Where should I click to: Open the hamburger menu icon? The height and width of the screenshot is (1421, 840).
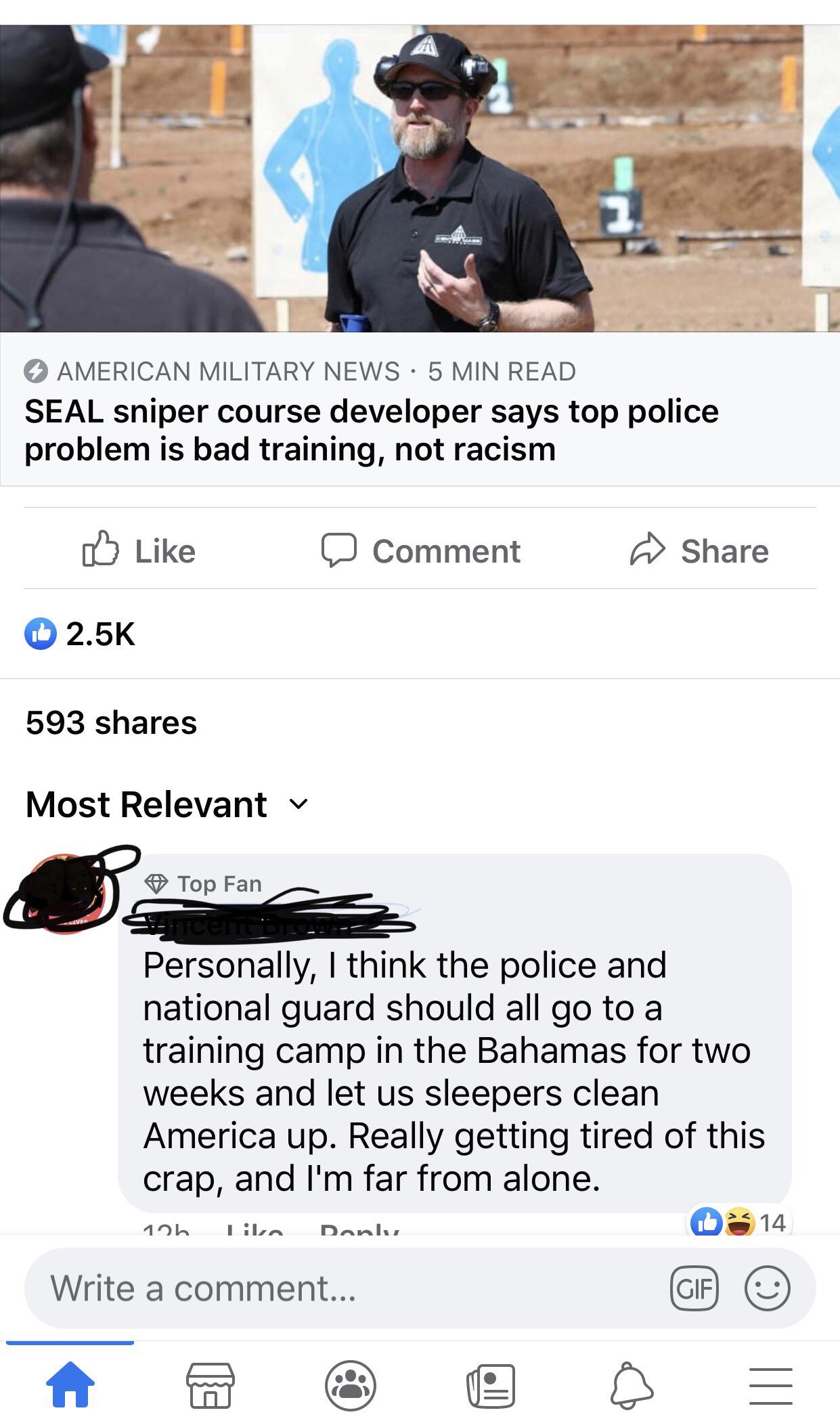click(770, 1385)
